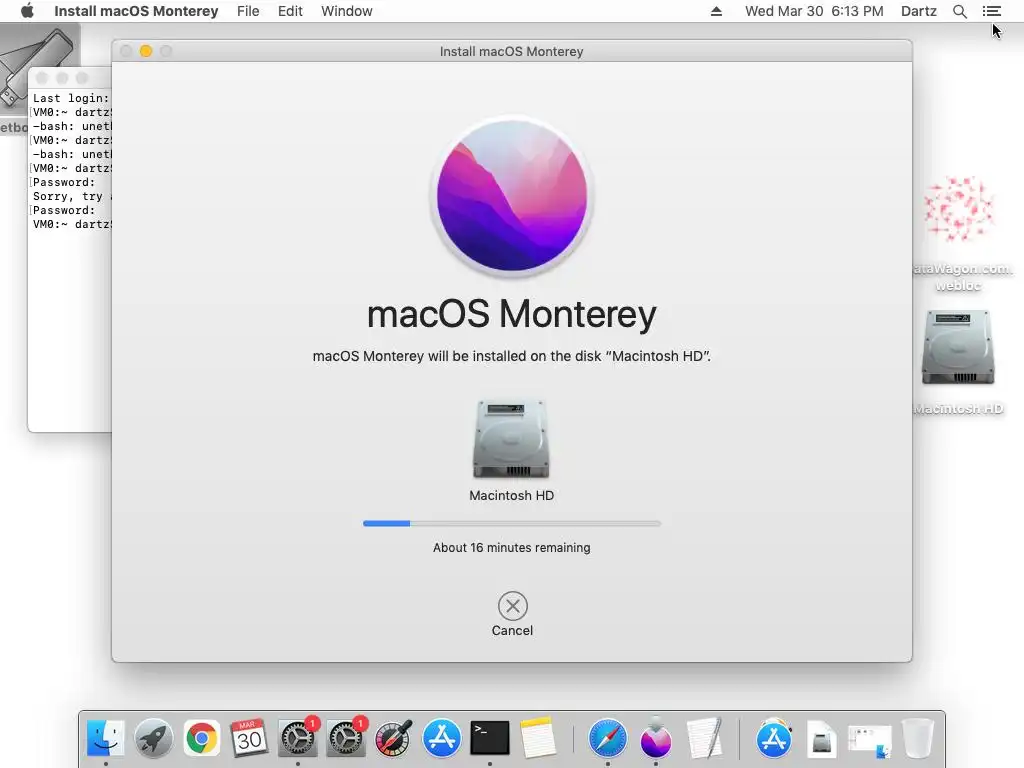Open Finder from the Dock

105,739
